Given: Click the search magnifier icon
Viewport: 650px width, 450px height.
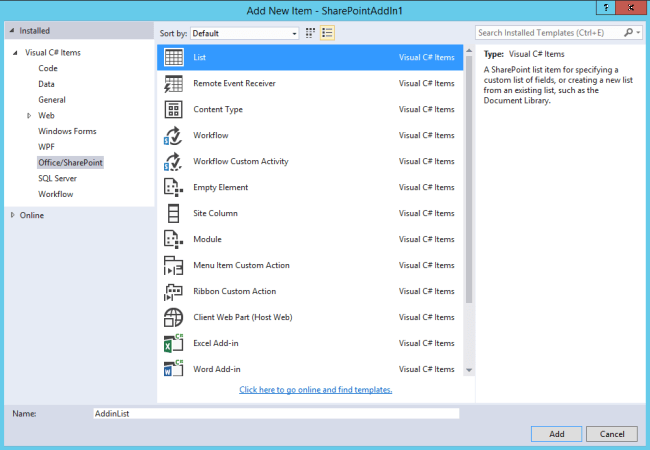Looking at the screenshot, I should pos(628,32).
